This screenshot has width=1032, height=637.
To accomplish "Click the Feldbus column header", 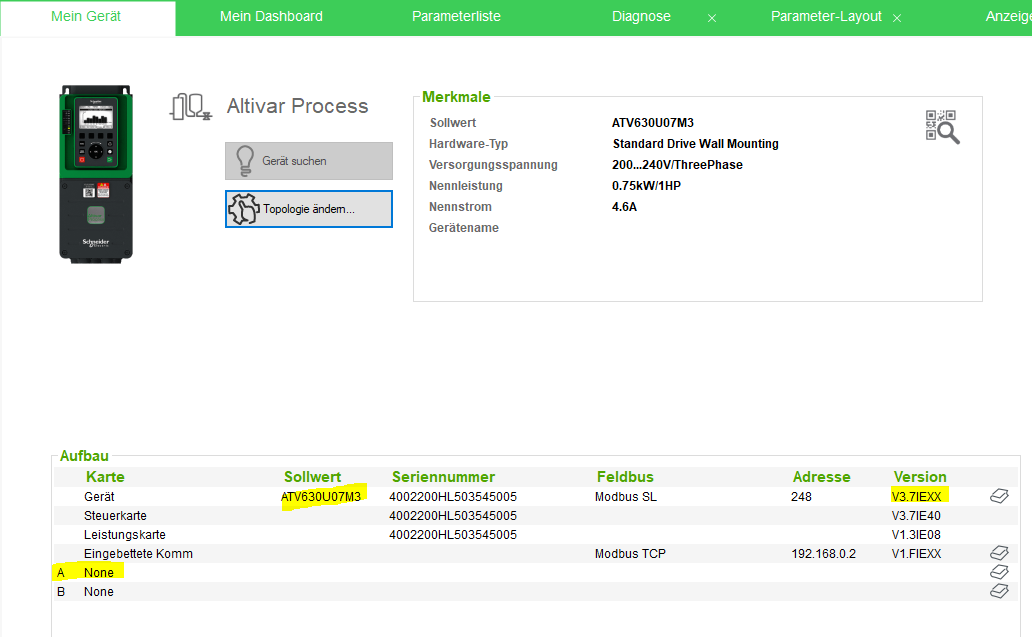I will pyautogui.click(x=625, y=476).
